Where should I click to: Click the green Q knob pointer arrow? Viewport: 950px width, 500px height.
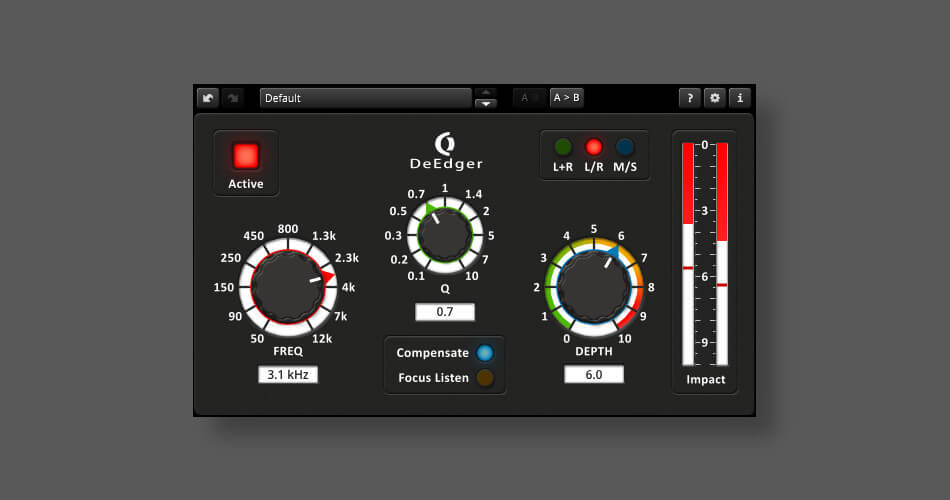[x=430, y=210]
